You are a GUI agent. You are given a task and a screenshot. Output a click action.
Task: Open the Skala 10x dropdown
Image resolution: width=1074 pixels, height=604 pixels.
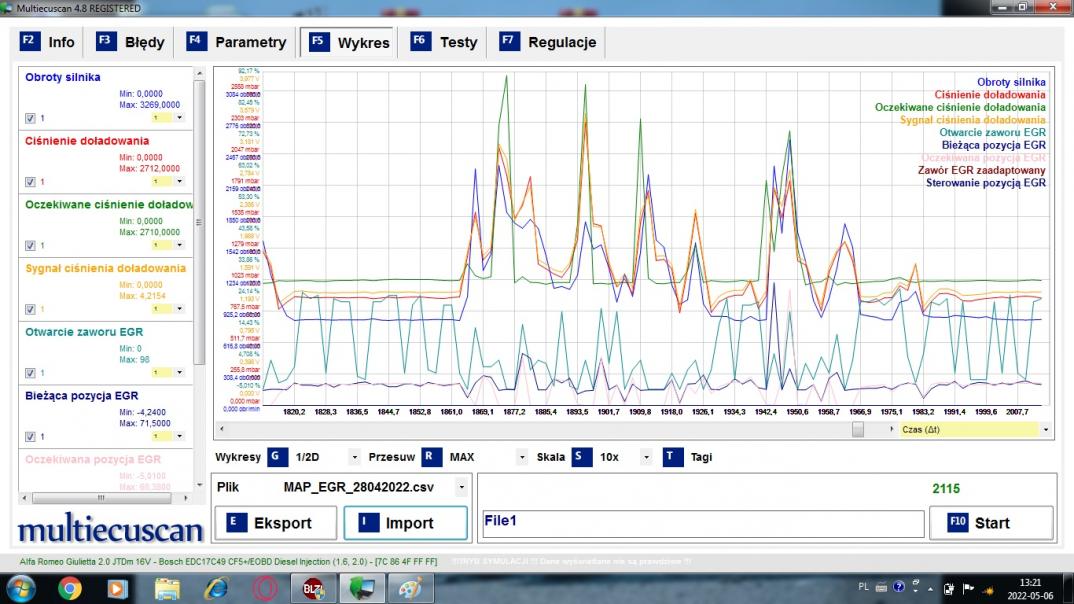pos(646,457)
